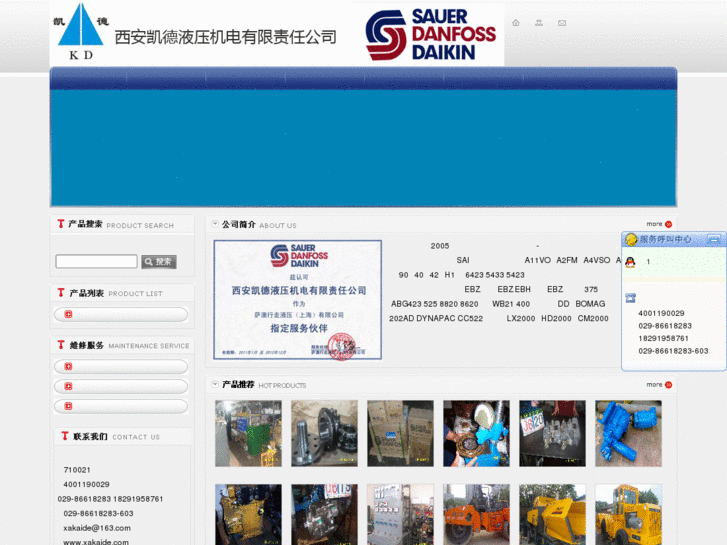Open the electrical cabinet product thumbnail
Screen dimensions: 727x545
coord(401,514)
